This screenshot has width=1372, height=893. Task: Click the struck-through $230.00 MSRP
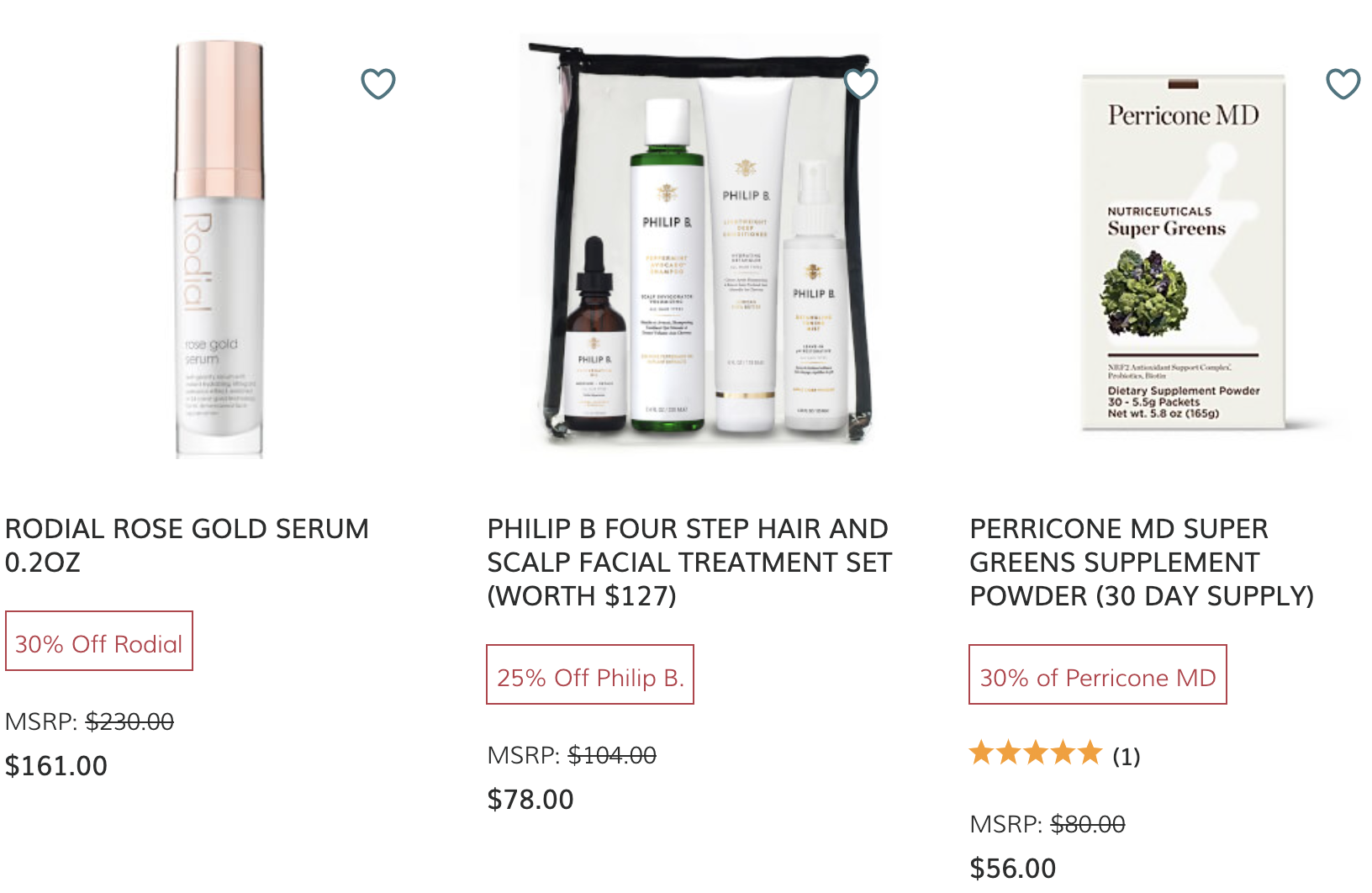(129, 721)
